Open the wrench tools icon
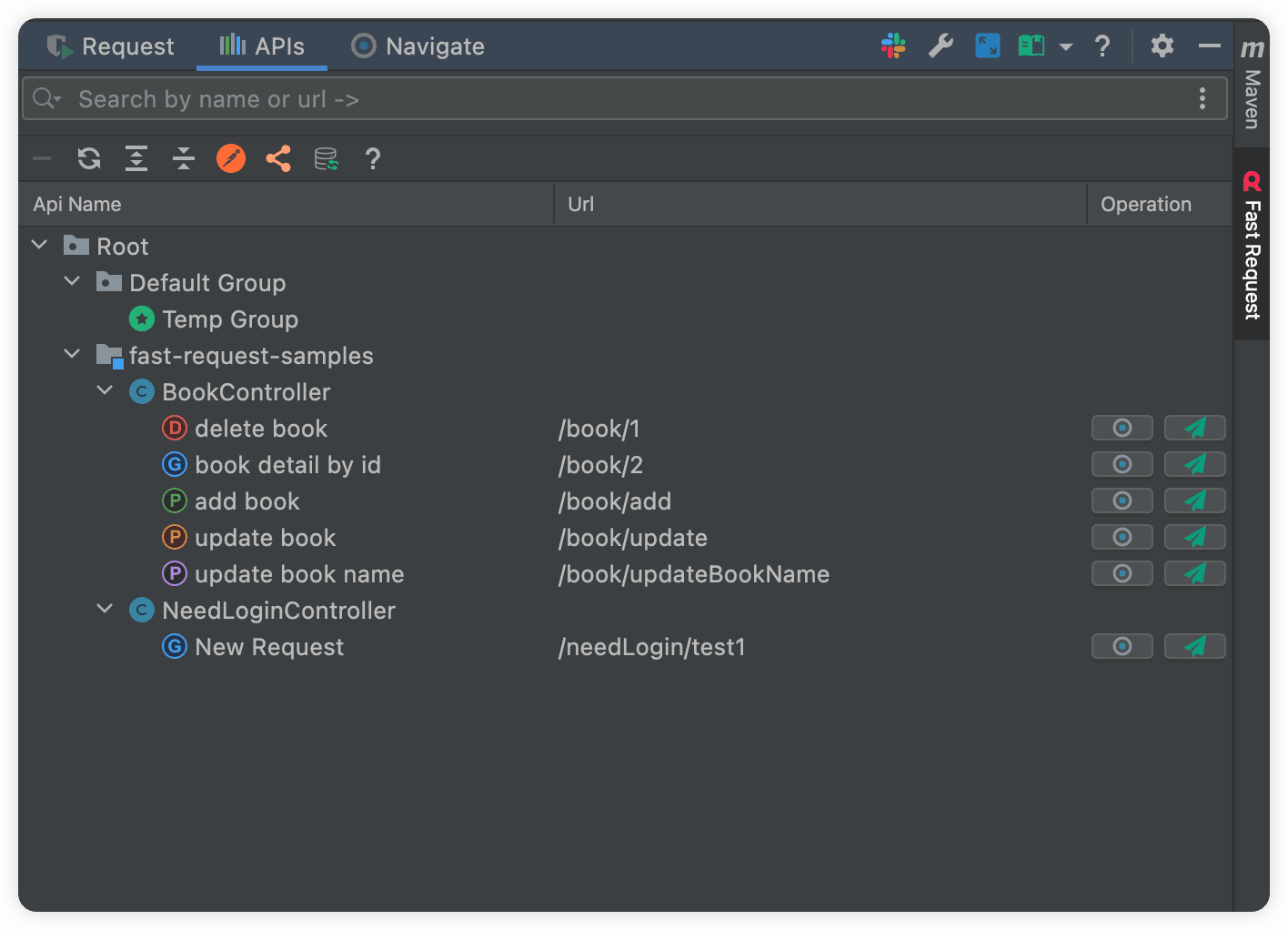The width and height of the screenshot is (1288, 930). (x=941, y=45)
